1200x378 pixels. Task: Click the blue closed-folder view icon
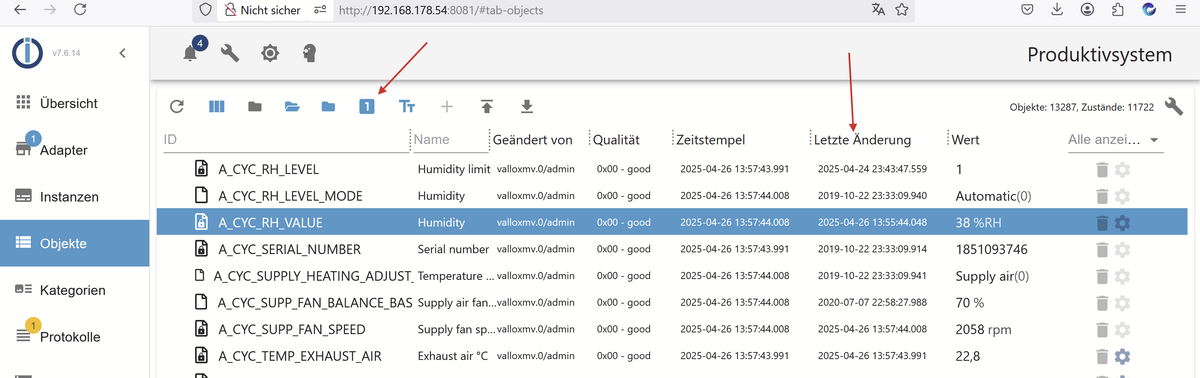[x=328, y=106]
